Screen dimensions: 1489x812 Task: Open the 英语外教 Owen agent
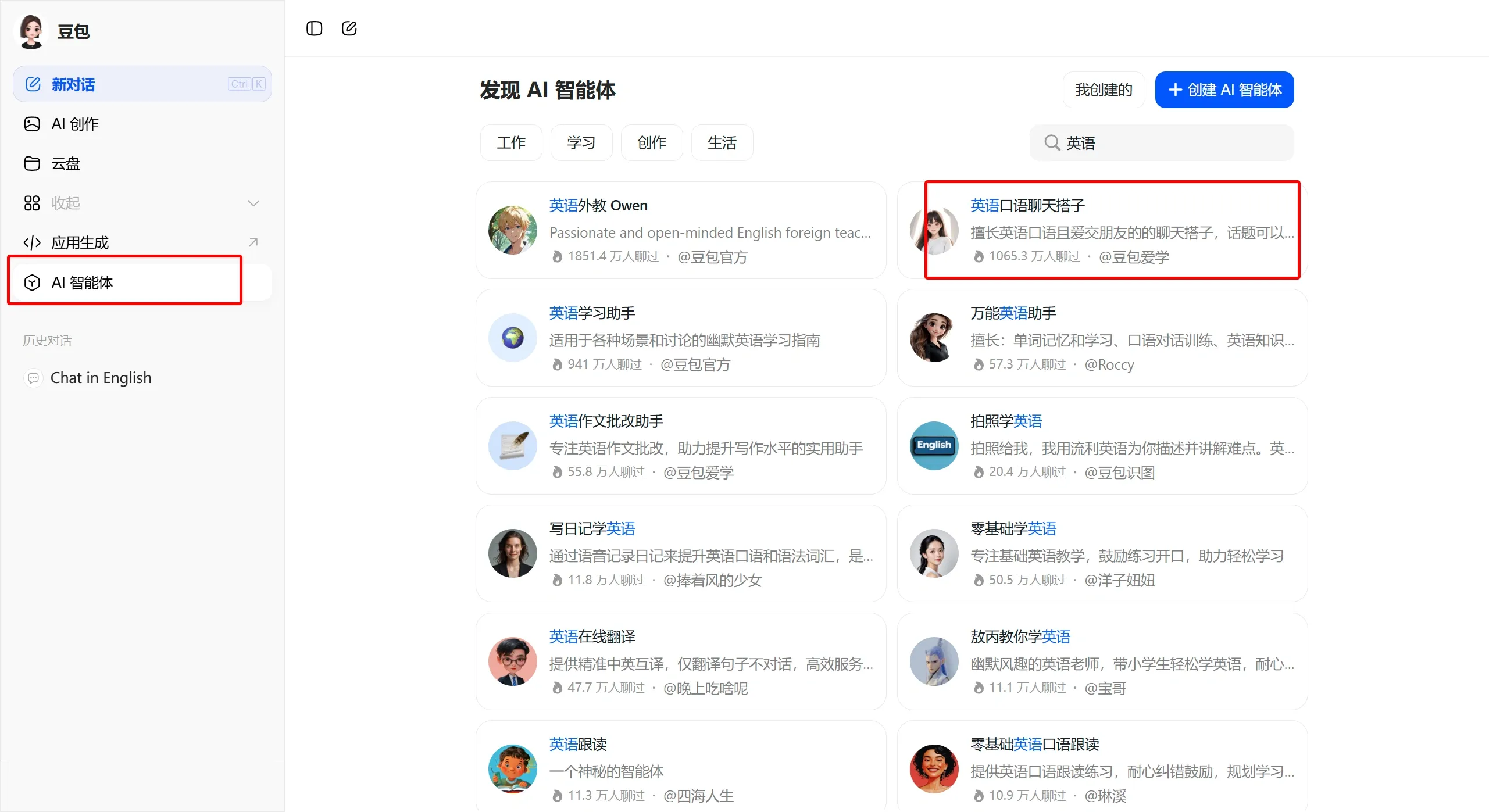point(598,205)
